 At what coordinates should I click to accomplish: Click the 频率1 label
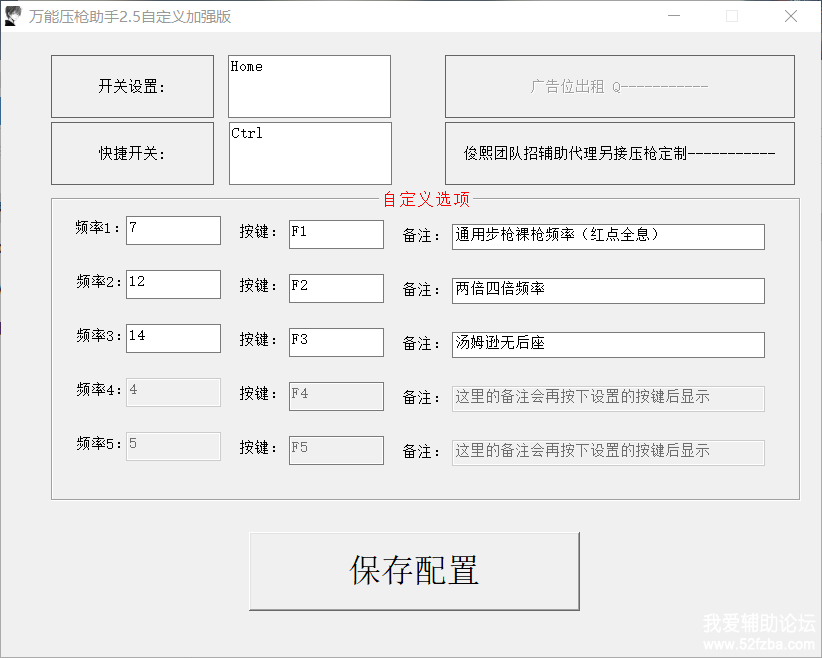pos(98,228)
